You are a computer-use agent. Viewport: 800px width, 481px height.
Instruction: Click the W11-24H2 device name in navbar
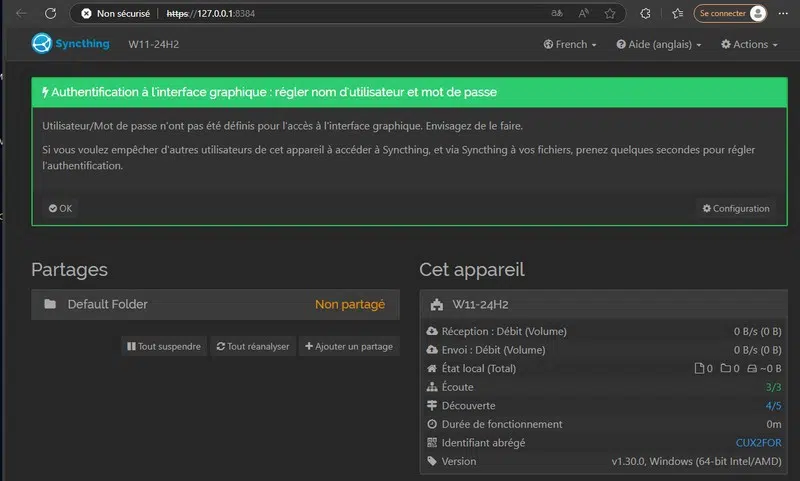point(154,44)
